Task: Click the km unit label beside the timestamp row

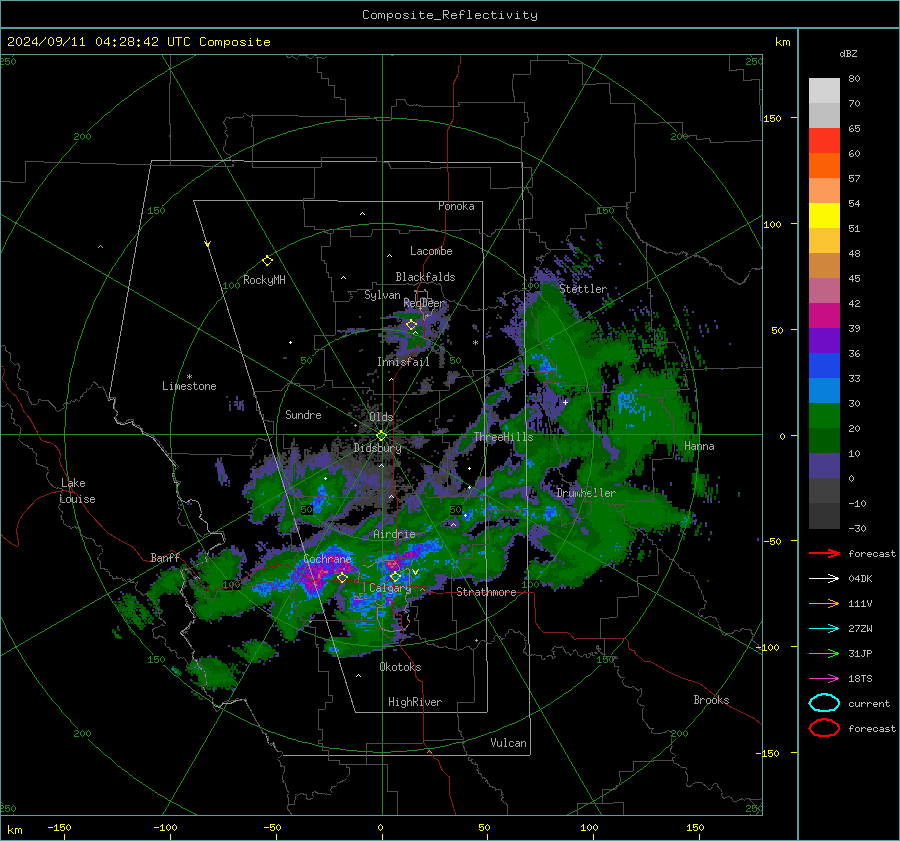Action: pyautogui.click(x=782, y=42)
